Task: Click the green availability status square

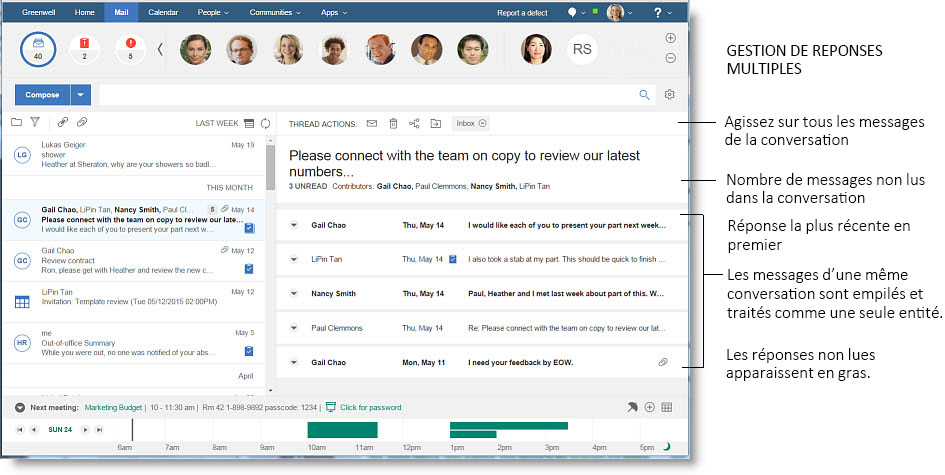Action: tap(595, 11)
